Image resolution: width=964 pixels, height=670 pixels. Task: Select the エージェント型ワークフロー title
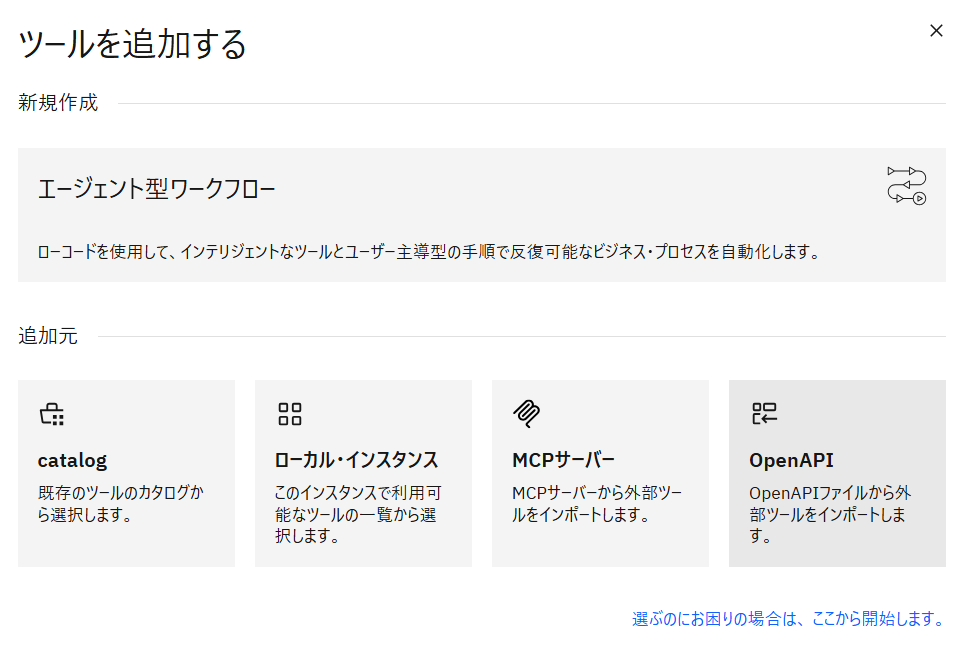156,189
